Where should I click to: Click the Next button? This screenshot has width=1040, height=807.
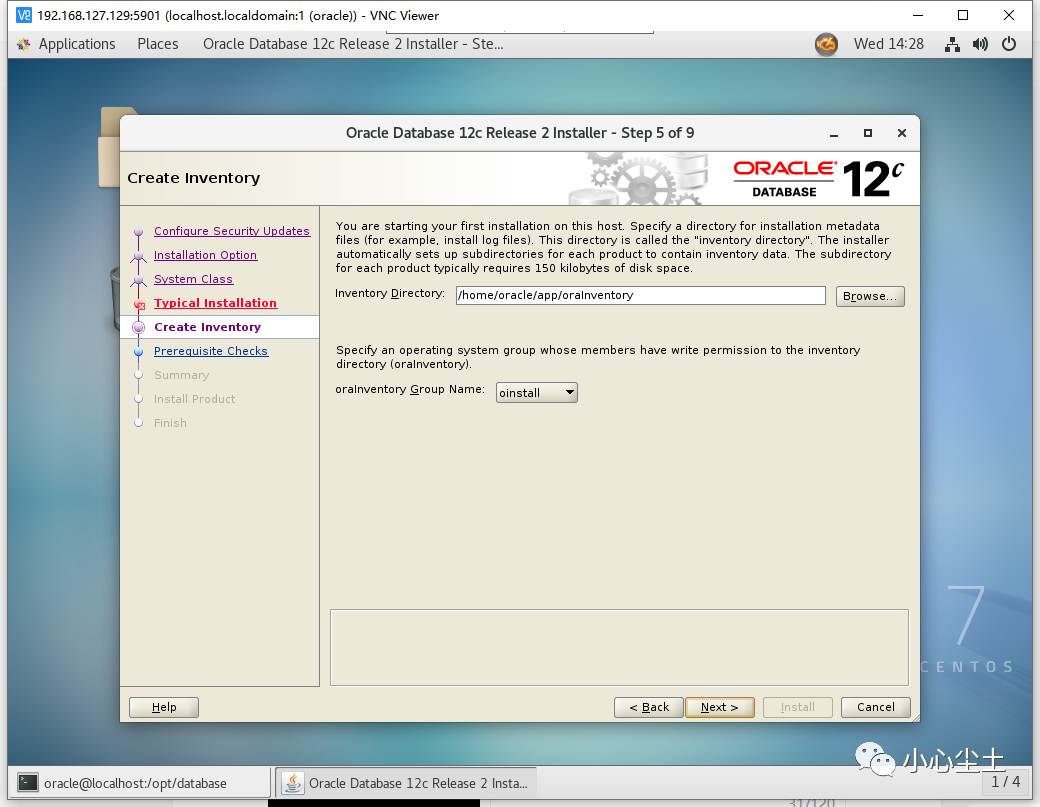[x=720, y=707]
